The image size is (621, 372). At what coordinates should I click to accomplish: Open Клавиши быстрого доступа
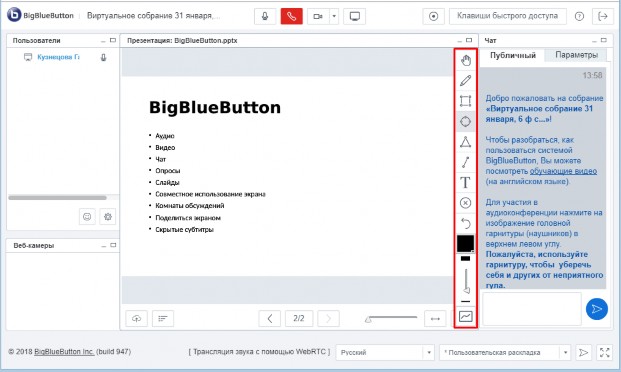click(507, 16)
